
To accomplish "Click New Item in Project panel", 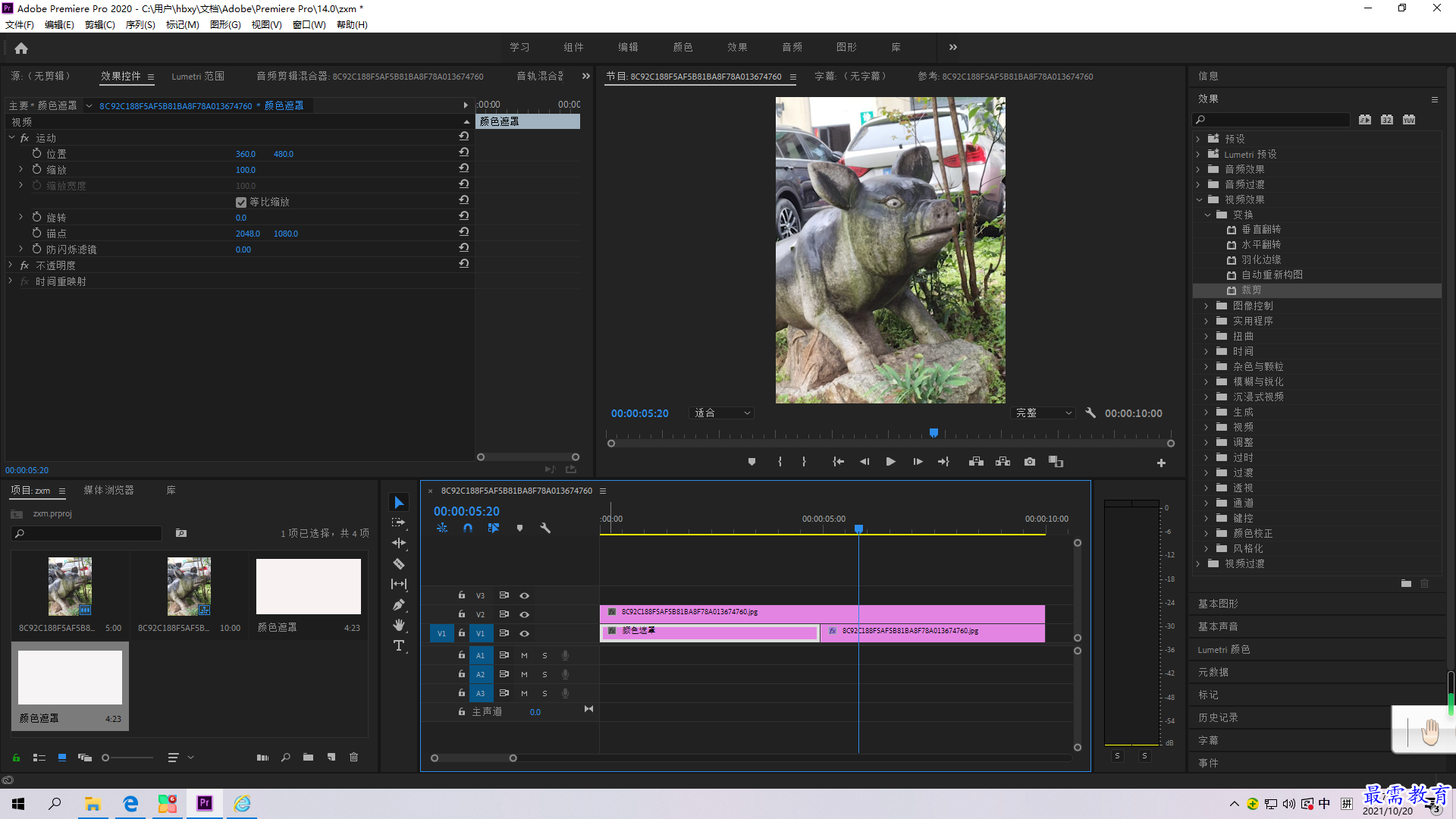I will [331, 757].
